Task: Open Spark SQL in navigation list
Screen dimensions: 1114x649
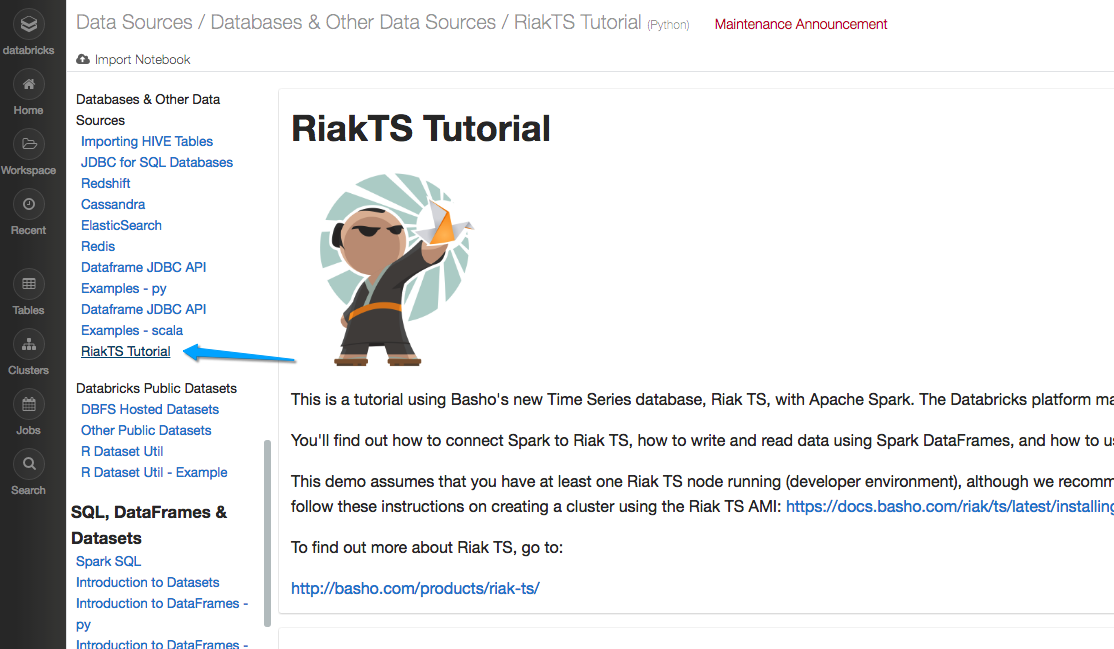Action: (108, 561)
